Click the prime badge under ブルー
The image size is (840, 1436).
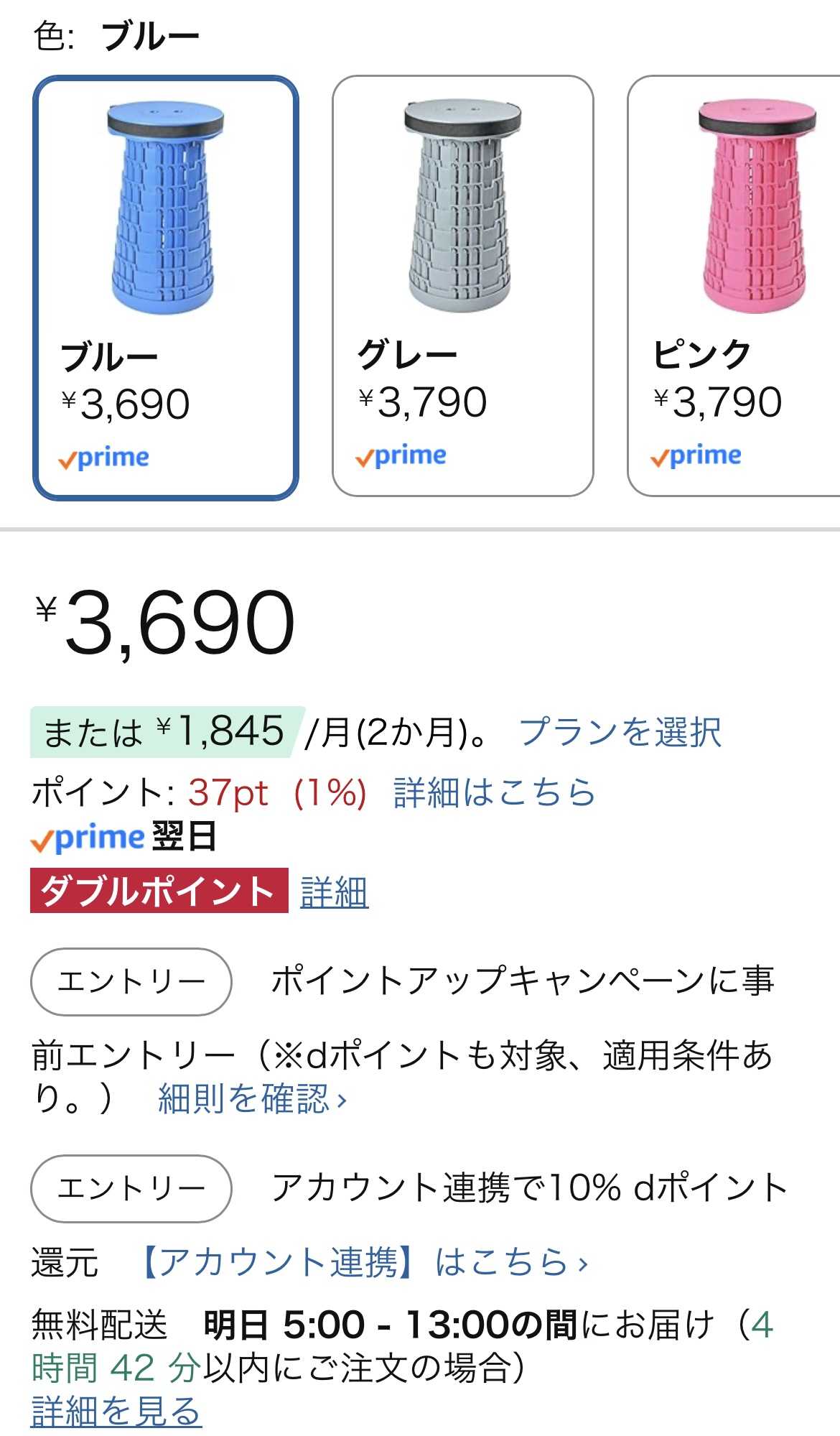[104, 458]
